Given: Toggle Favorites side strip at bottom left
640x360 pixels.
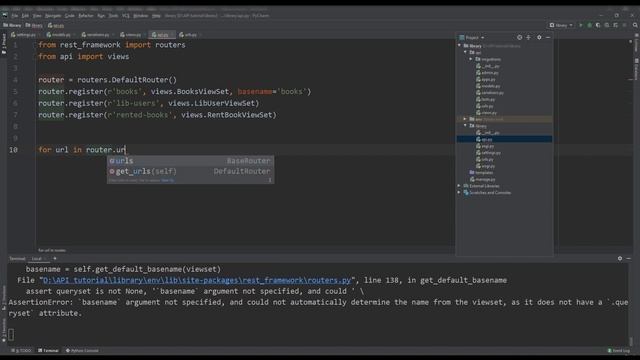Looking at the screenshot, I should point(4,330).
